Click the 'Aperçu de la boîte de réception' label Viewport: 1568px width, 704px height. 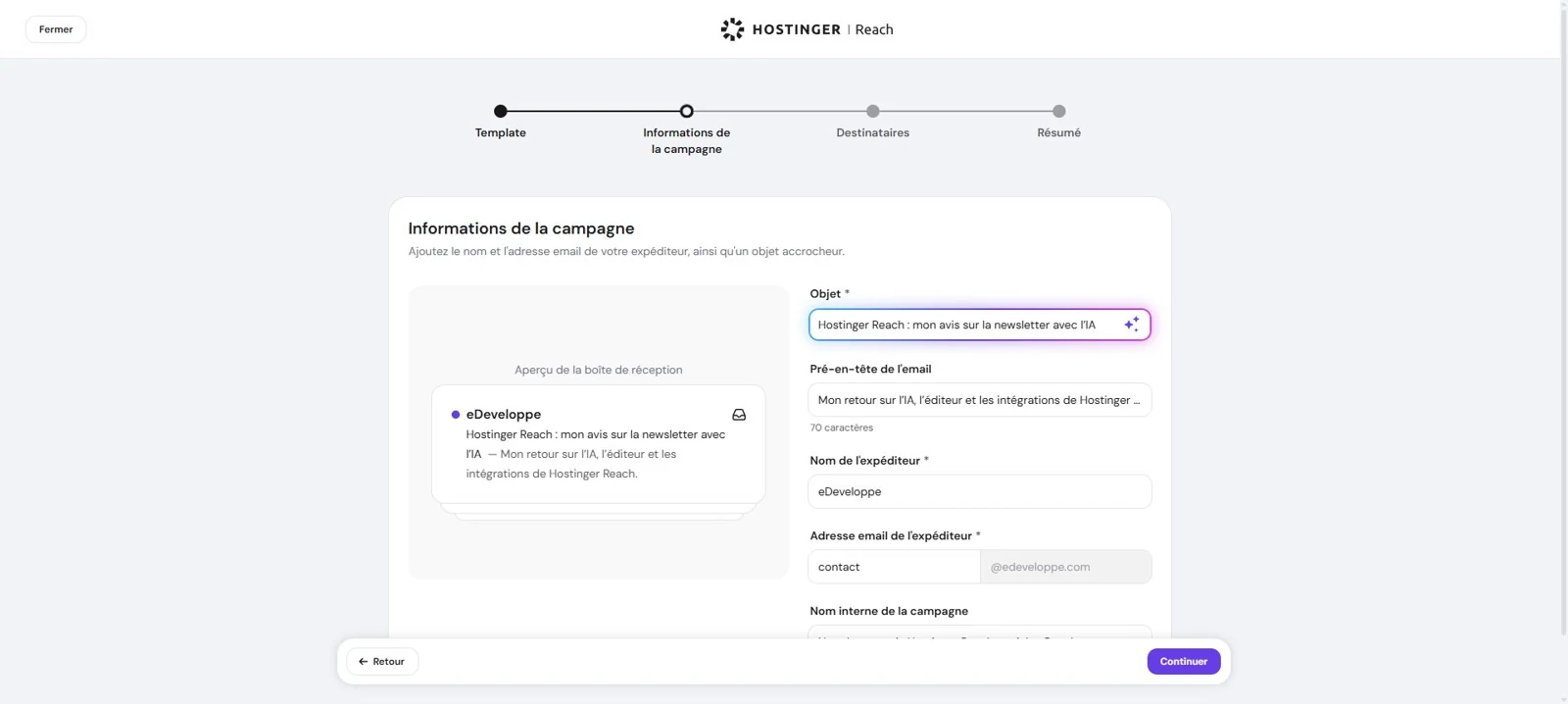click(599, 370)
